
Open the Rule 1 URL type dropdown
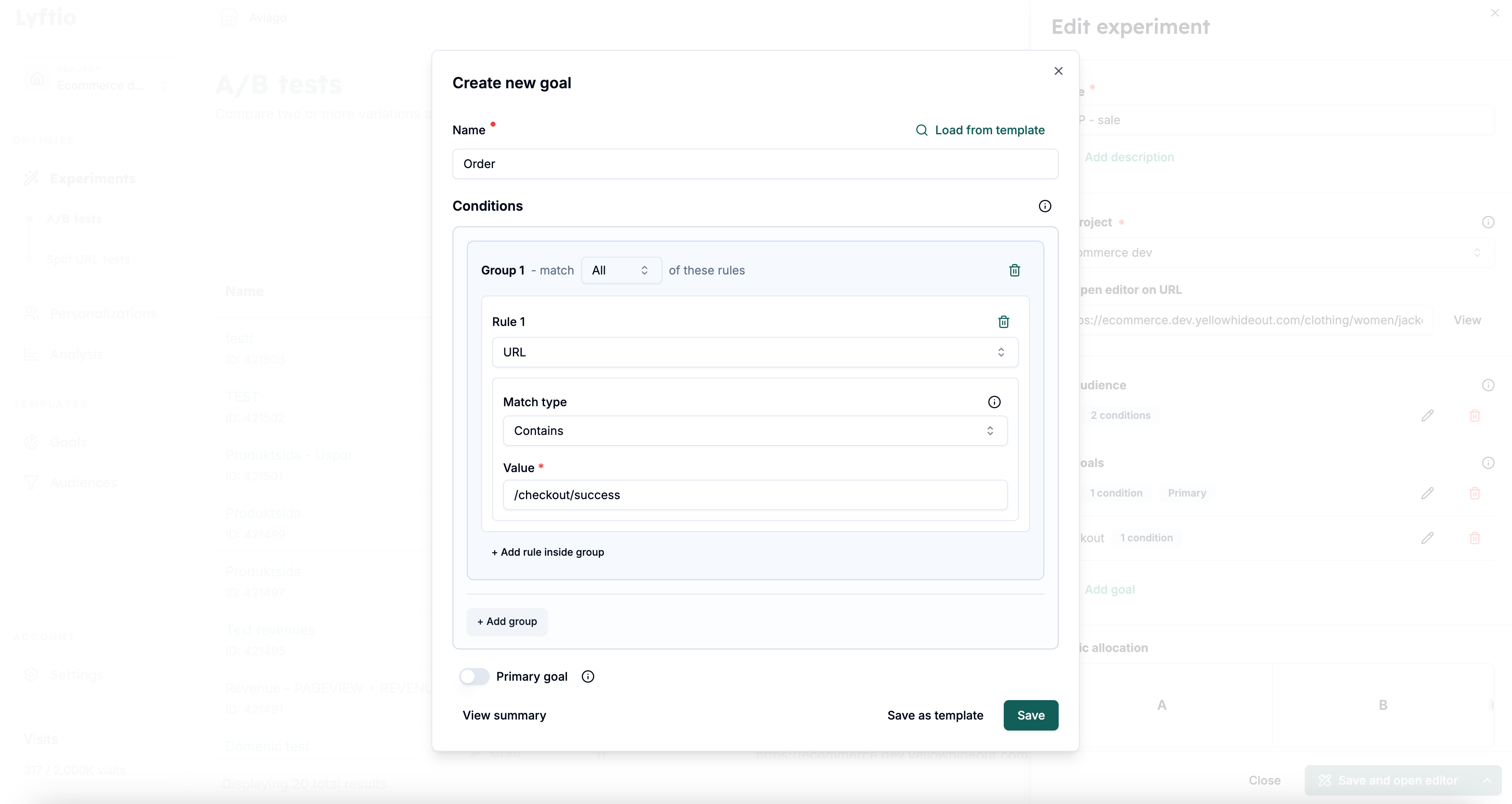[x=755, y=352]
